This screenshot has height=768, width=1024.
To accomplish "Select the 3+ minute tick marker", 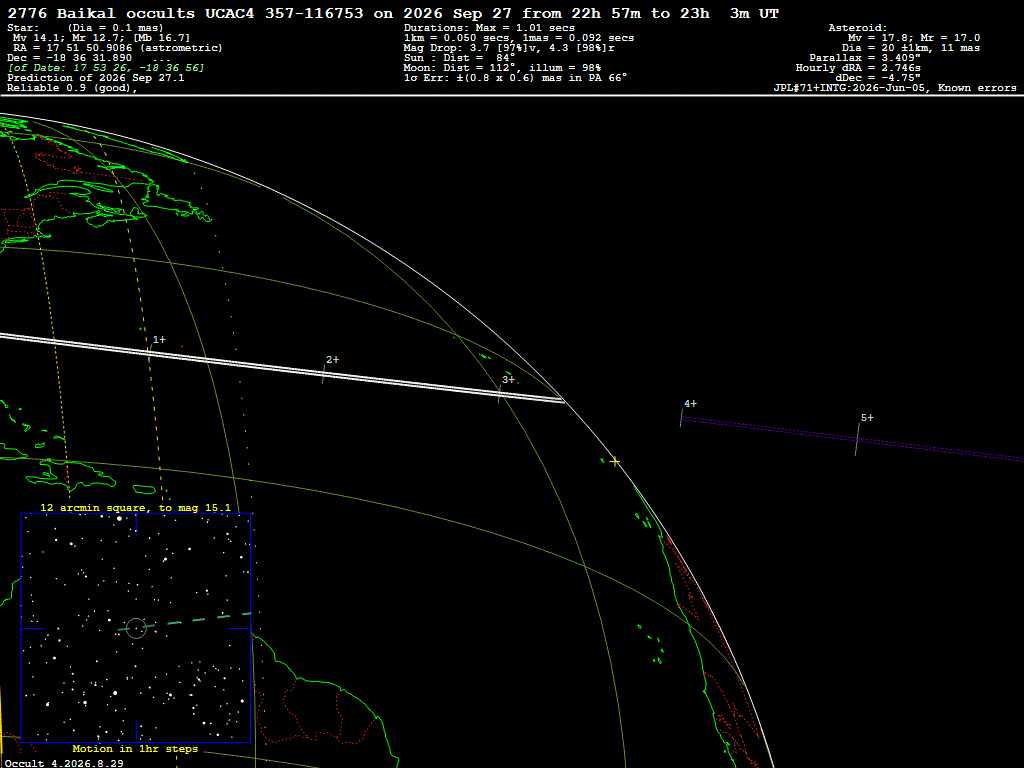I will click(508, 379).
